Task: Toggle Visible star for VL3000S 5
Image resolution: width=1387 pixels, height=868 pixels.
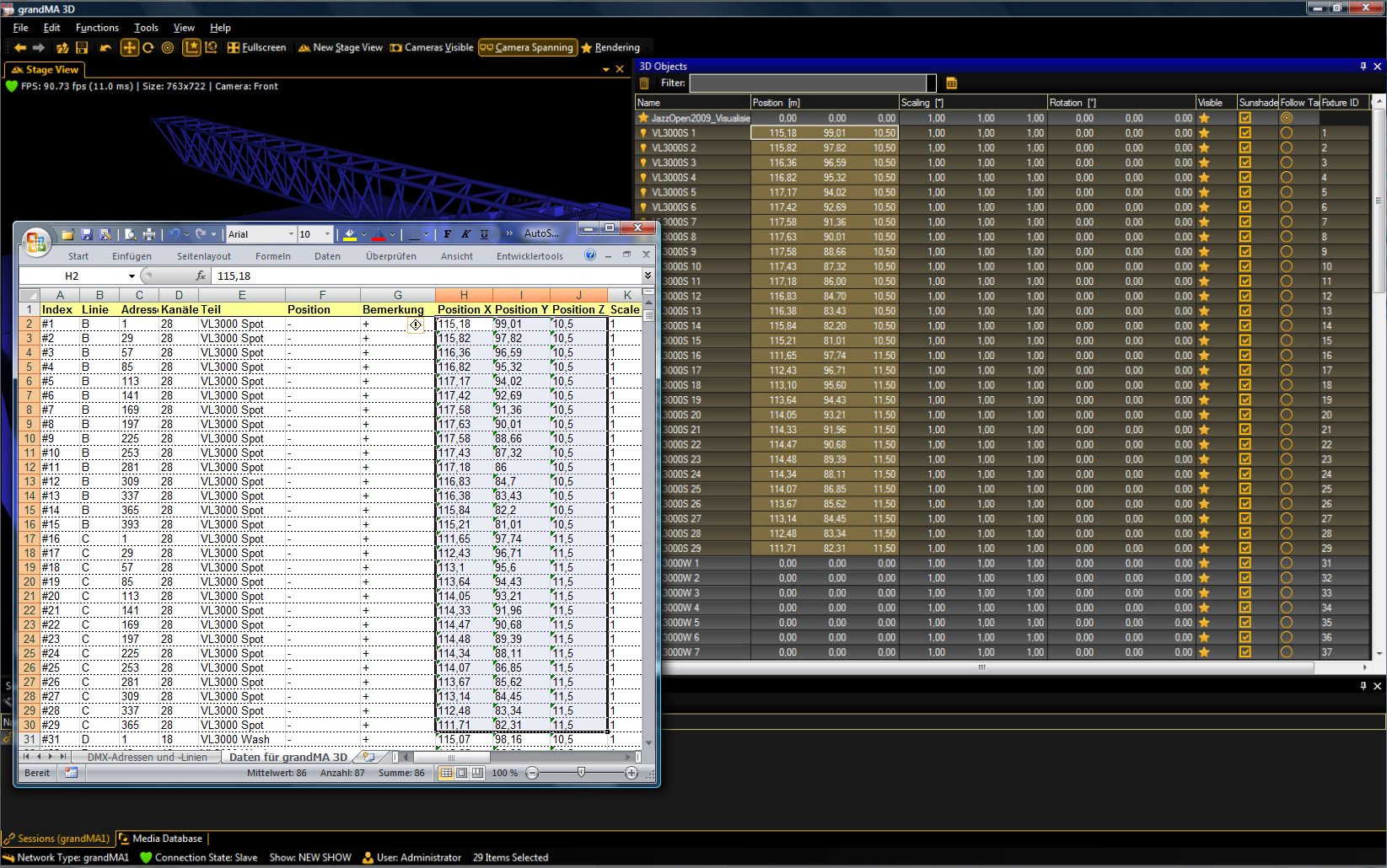Action: pyautogui.click(x=1204, y=192)
